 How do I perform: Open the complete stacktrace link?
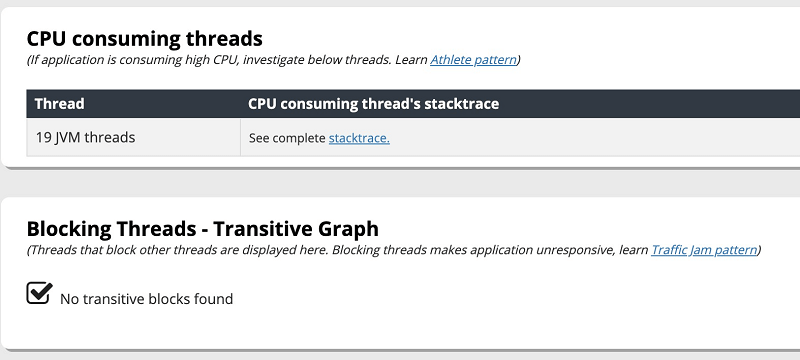point(359,138)
